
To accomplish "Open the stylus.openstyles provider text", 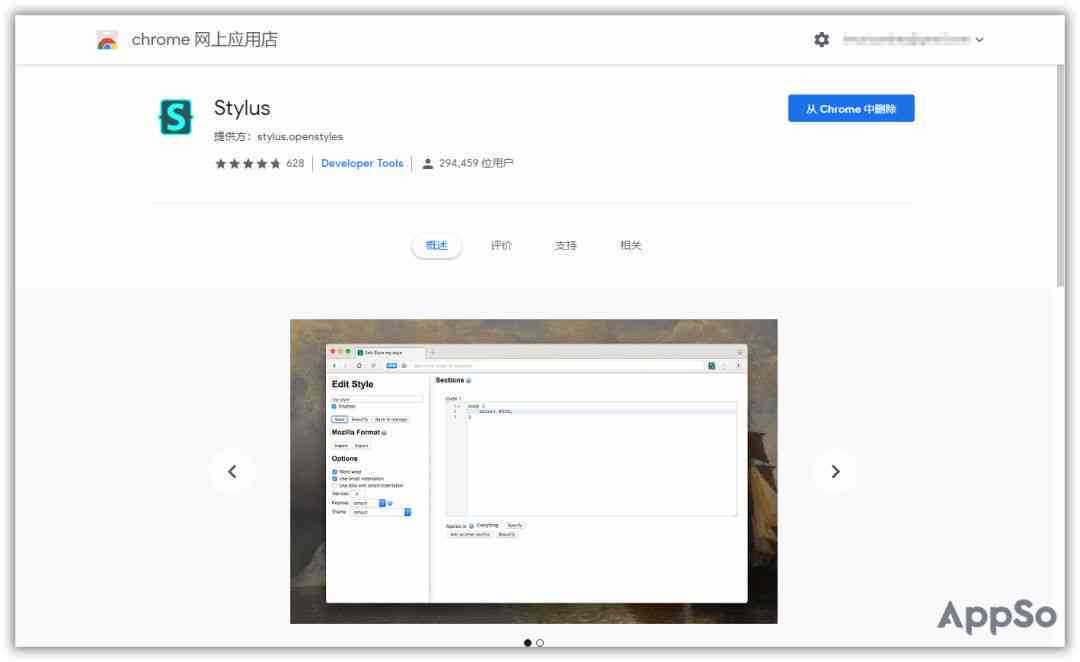I will click(x=300, y=136).
